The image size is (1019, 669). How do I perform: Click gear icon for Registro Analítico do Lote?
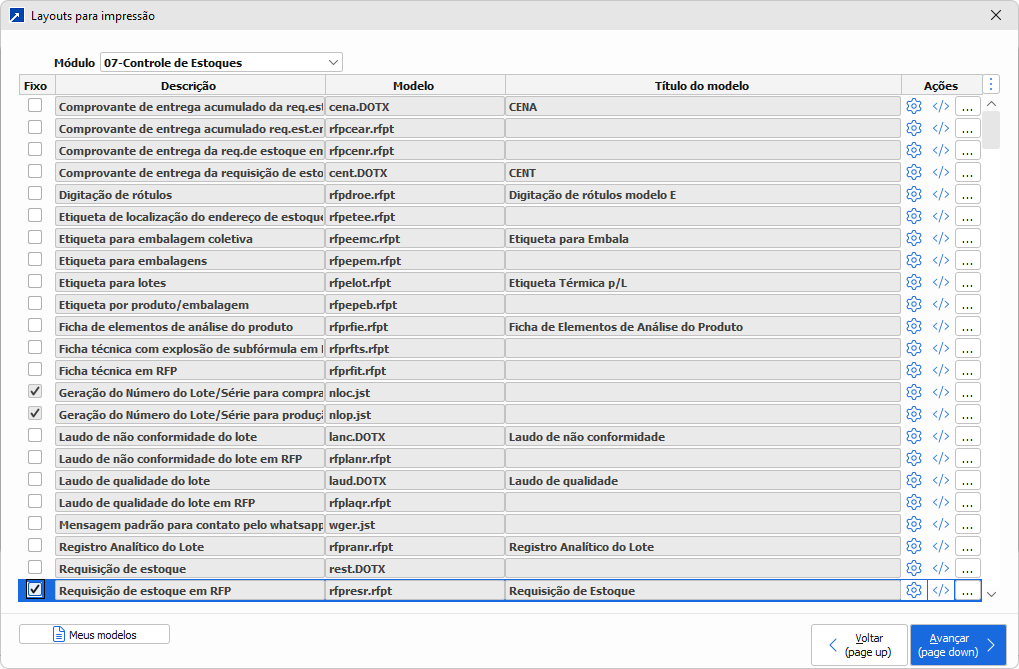[x=913, y=546]
